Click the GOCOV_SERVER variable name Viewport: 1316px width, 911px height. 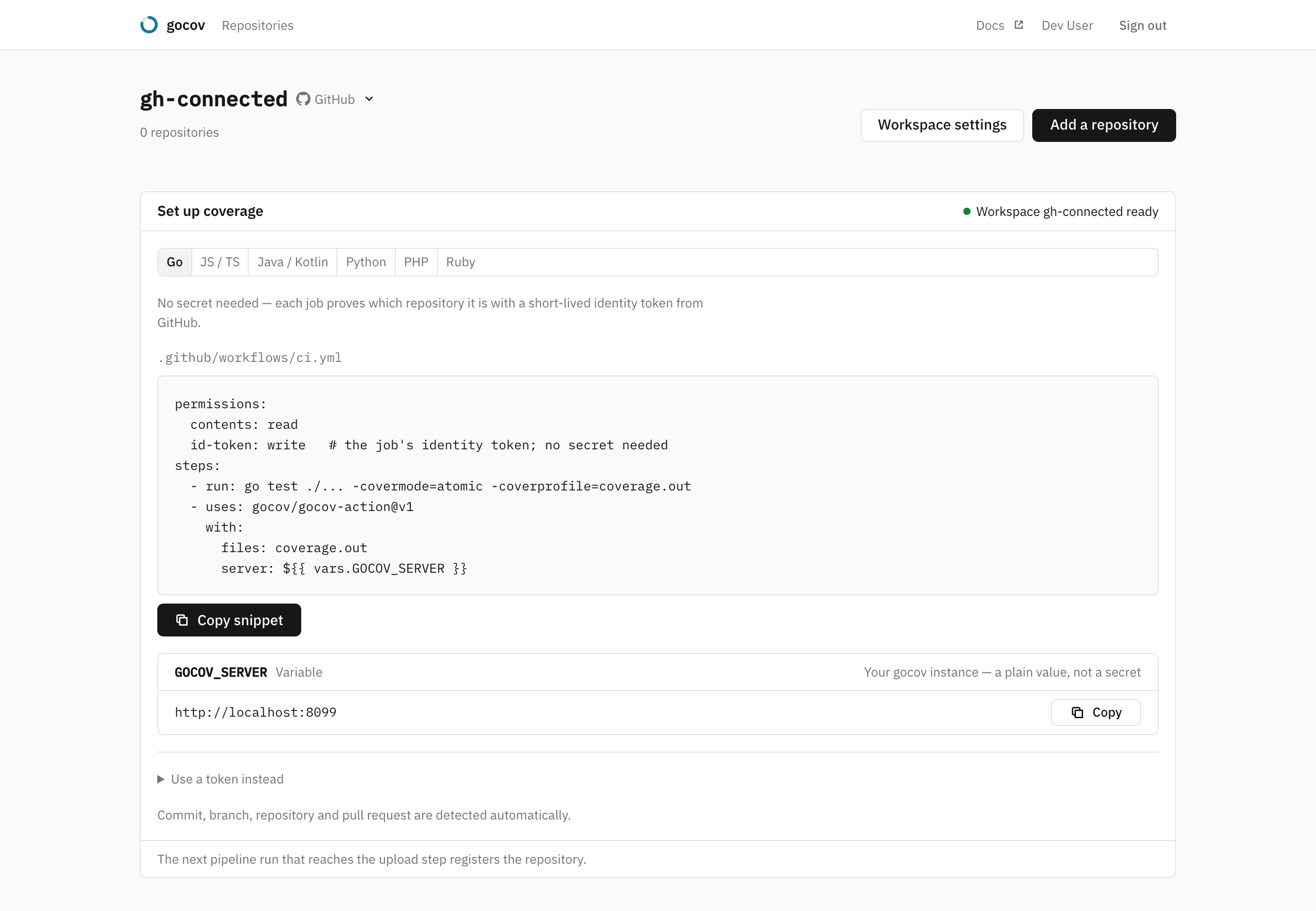coord(221,672)
